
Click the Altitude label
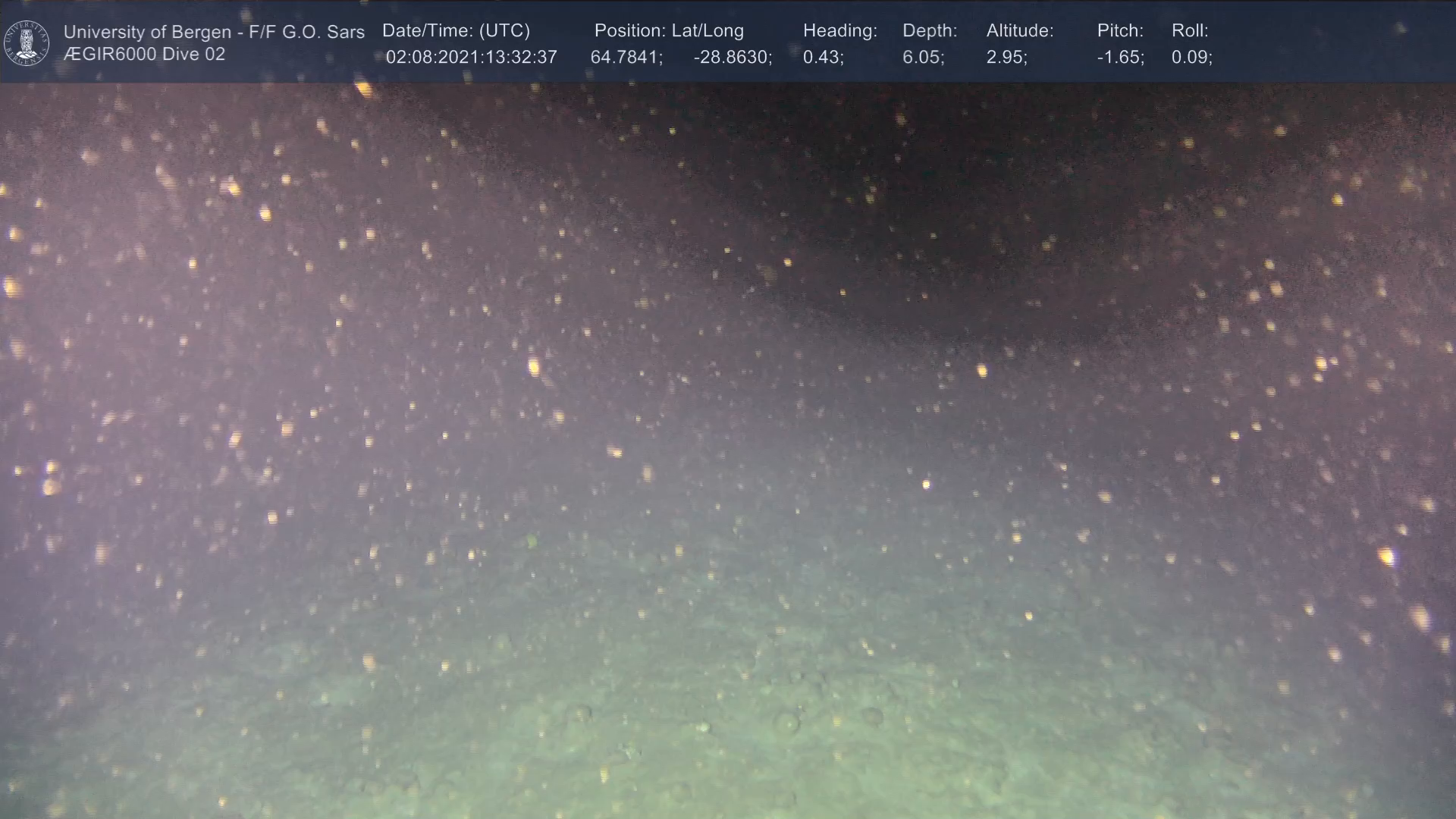pos(1020,31)
